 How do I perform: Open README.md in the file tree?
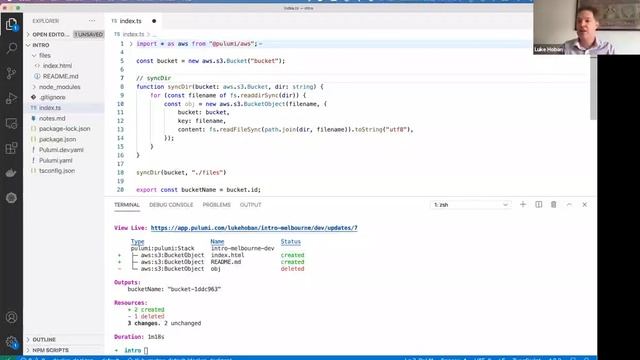60,76
